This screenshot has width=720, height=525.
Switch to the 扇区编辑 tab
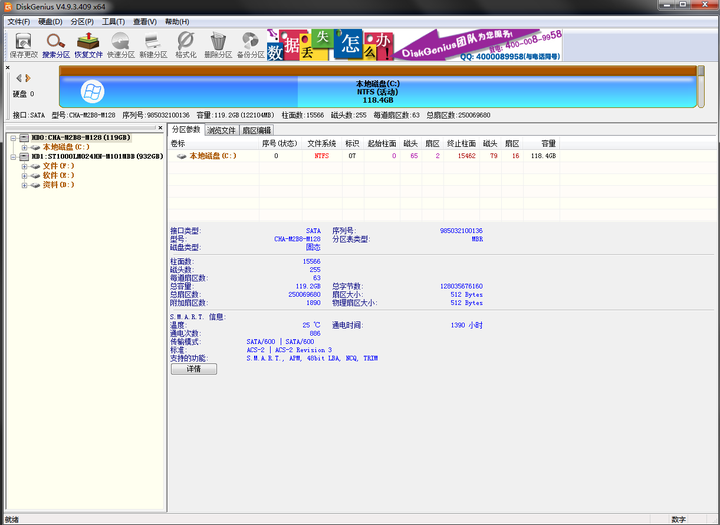256,130
